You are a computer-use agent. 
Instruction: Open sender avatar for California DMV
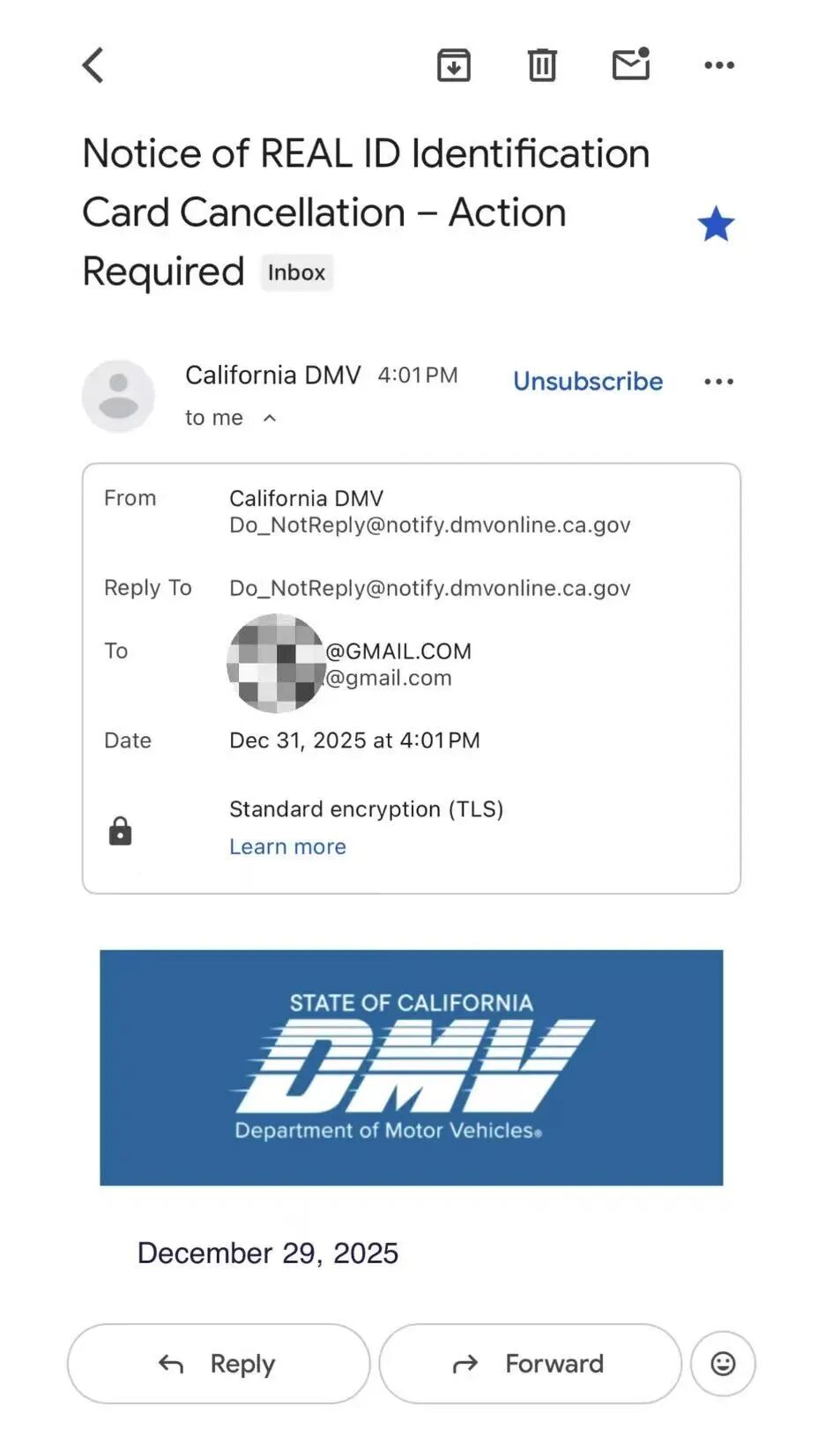coord(118,396)
